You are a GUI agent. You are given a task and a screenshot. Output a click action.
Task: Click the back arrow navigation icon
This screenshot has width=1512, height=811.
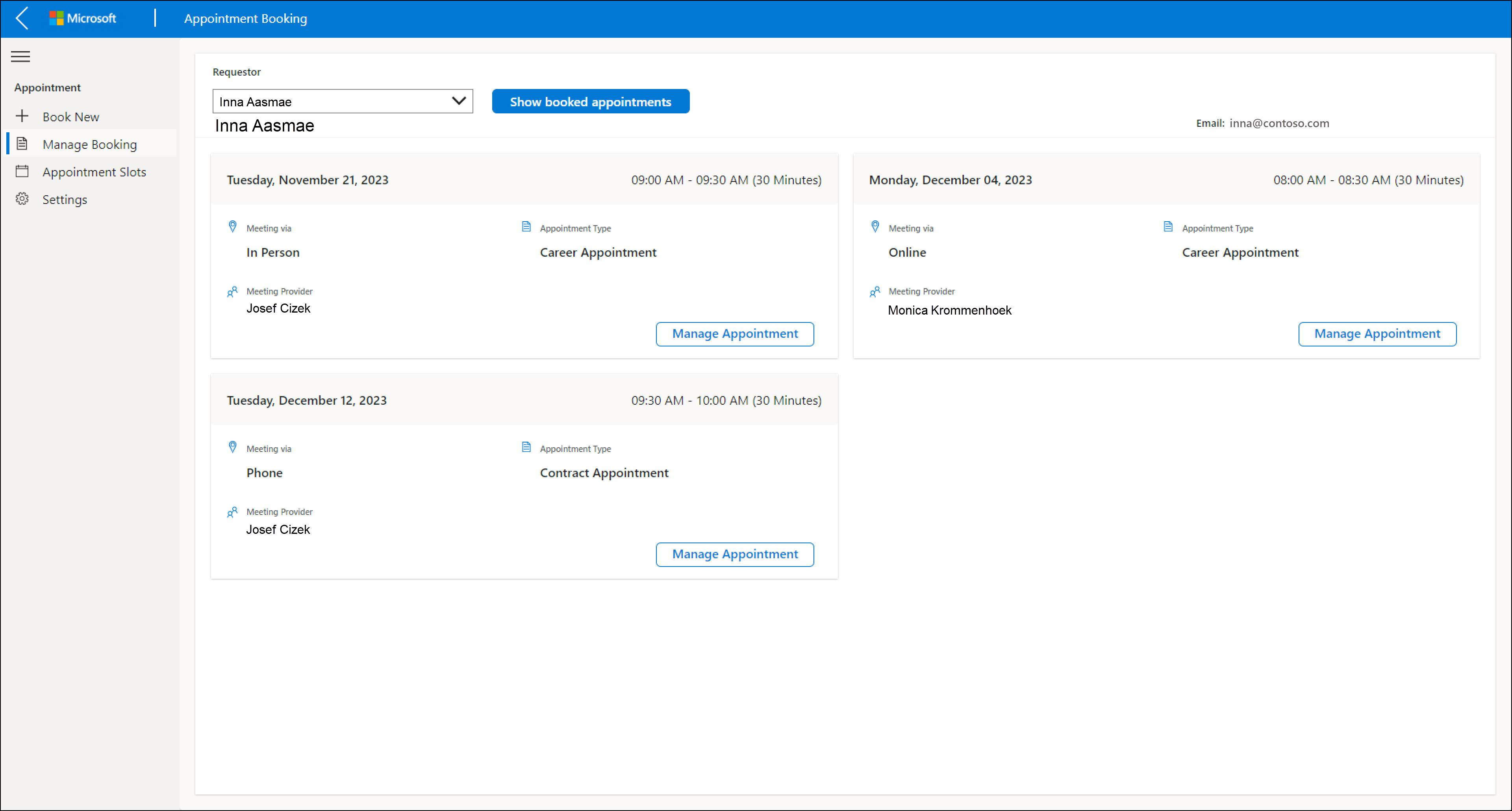pyautogui.click(x=22, y=18)
